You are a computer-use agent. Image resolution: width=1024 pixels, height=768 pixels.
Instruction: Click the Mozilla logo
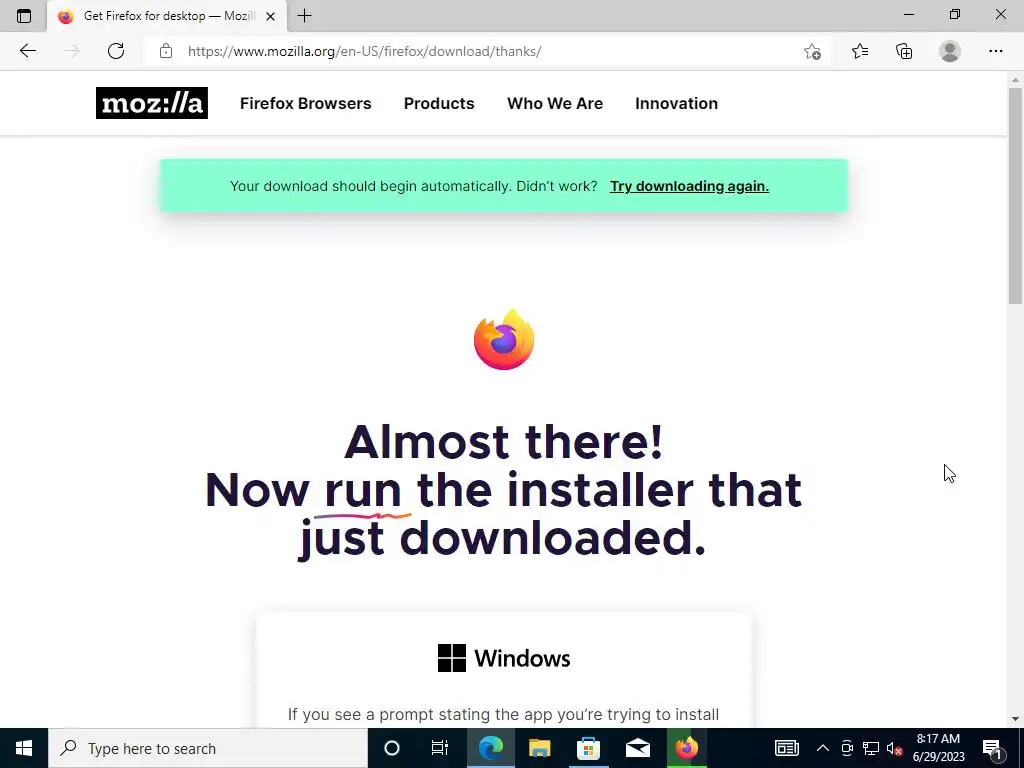click(x=152, y=103)
